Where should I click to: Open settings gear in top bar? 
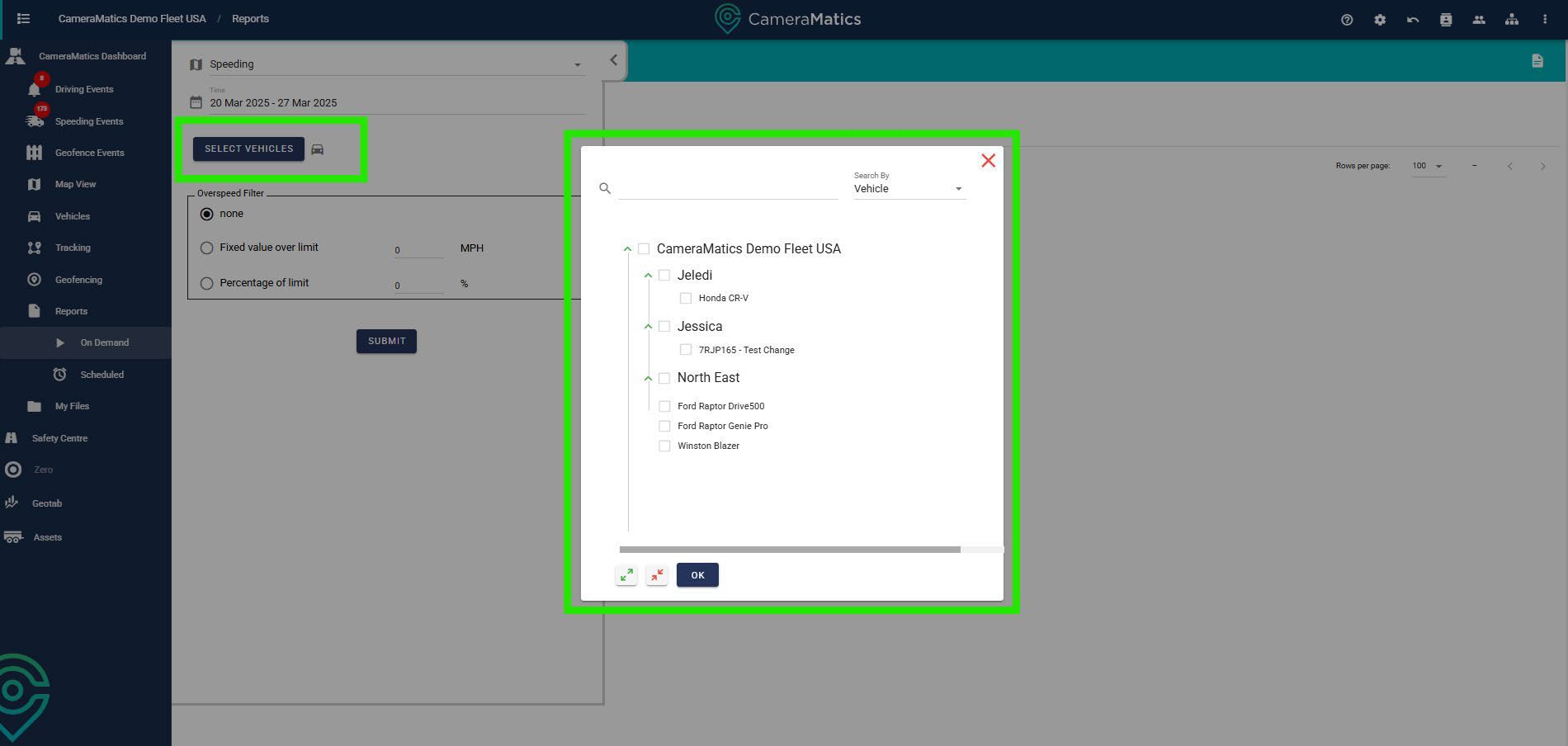[x=1380, y=20]
